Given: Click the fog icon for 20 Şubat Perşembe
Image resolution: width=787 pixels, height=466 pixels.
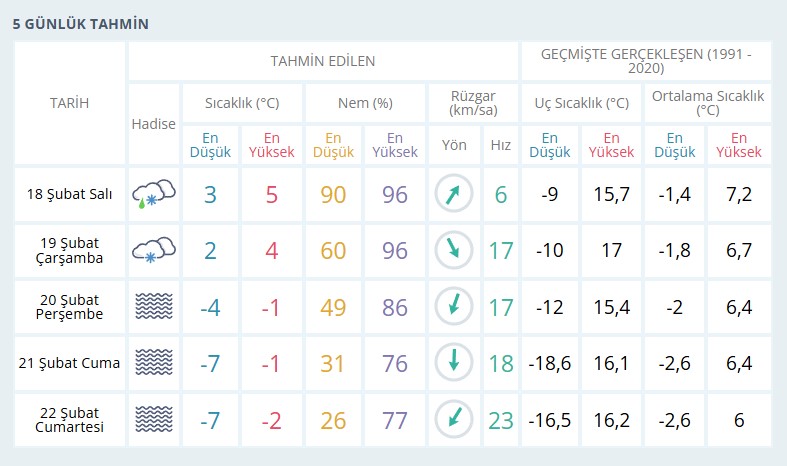Looking at the screenshot, I should coord(153,306).
